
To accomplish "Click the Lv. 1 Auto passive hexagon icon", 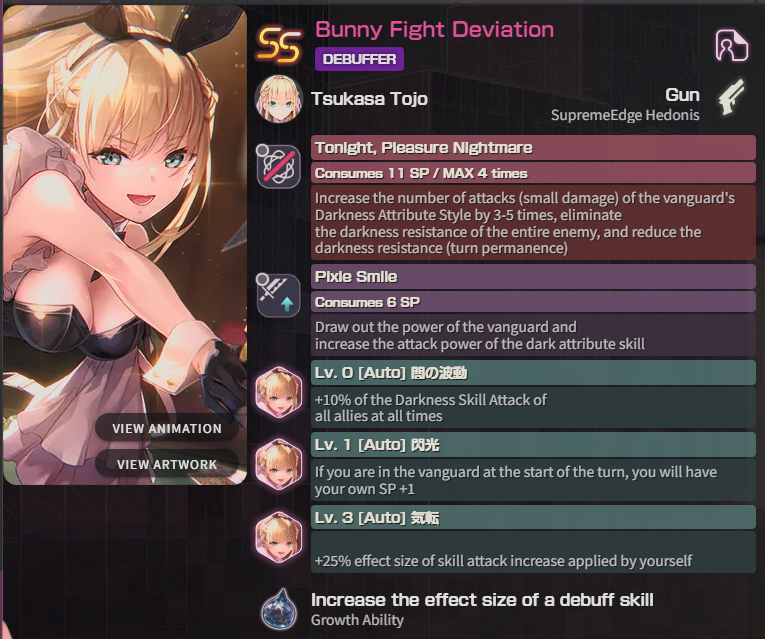I will (279, 464).
